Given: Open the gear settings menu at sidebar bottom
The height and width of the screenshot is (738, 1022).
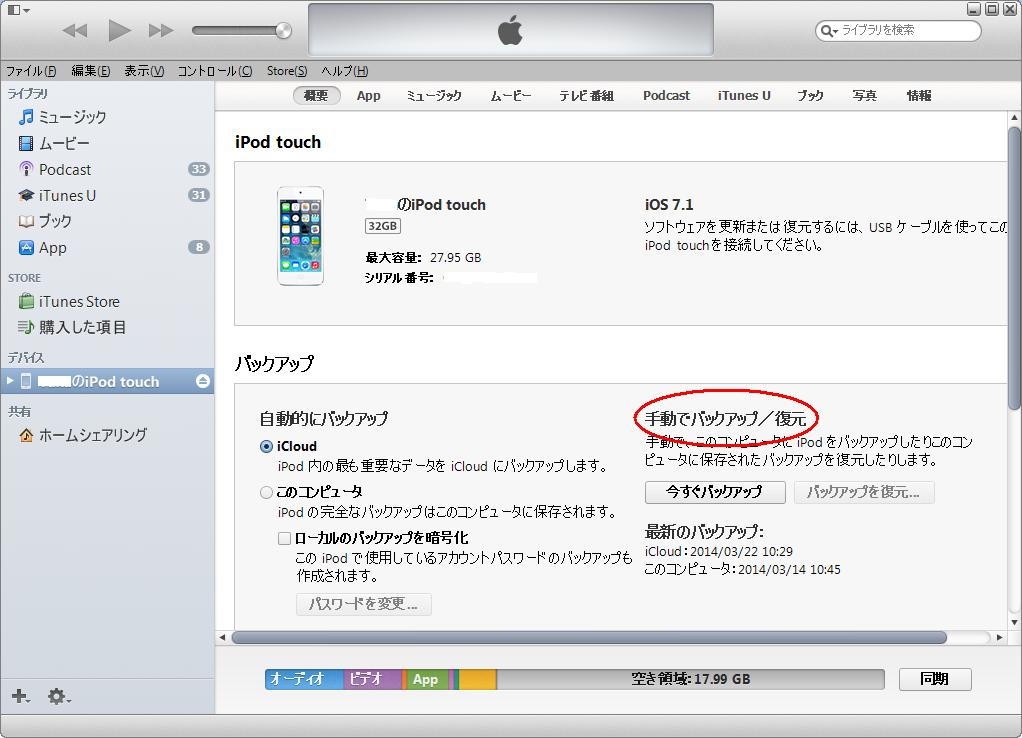Looking at the screenshot, I should pyautogui.click(x=59, y=696).
